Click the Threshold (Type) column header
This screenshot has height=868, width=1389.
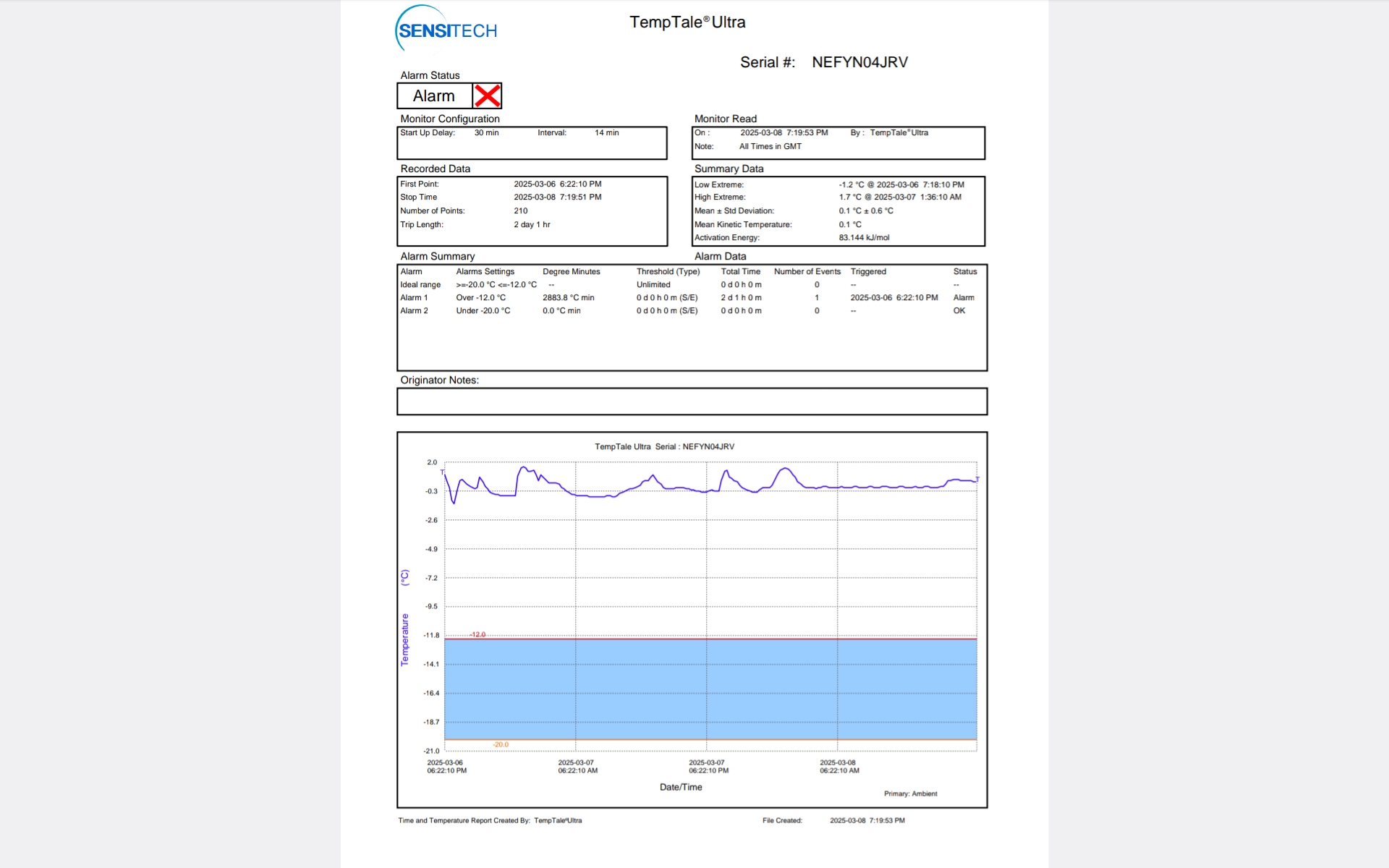(668, 272)
